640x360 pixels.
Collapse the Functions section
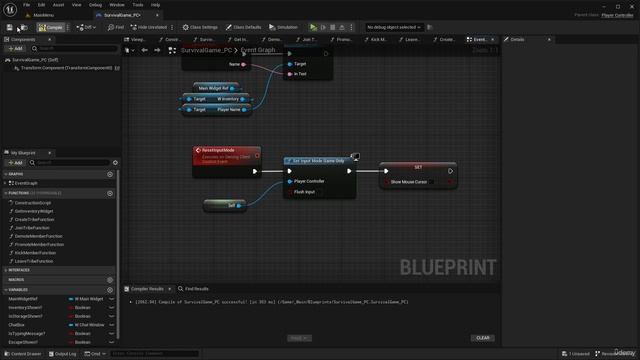click(5, 193)
